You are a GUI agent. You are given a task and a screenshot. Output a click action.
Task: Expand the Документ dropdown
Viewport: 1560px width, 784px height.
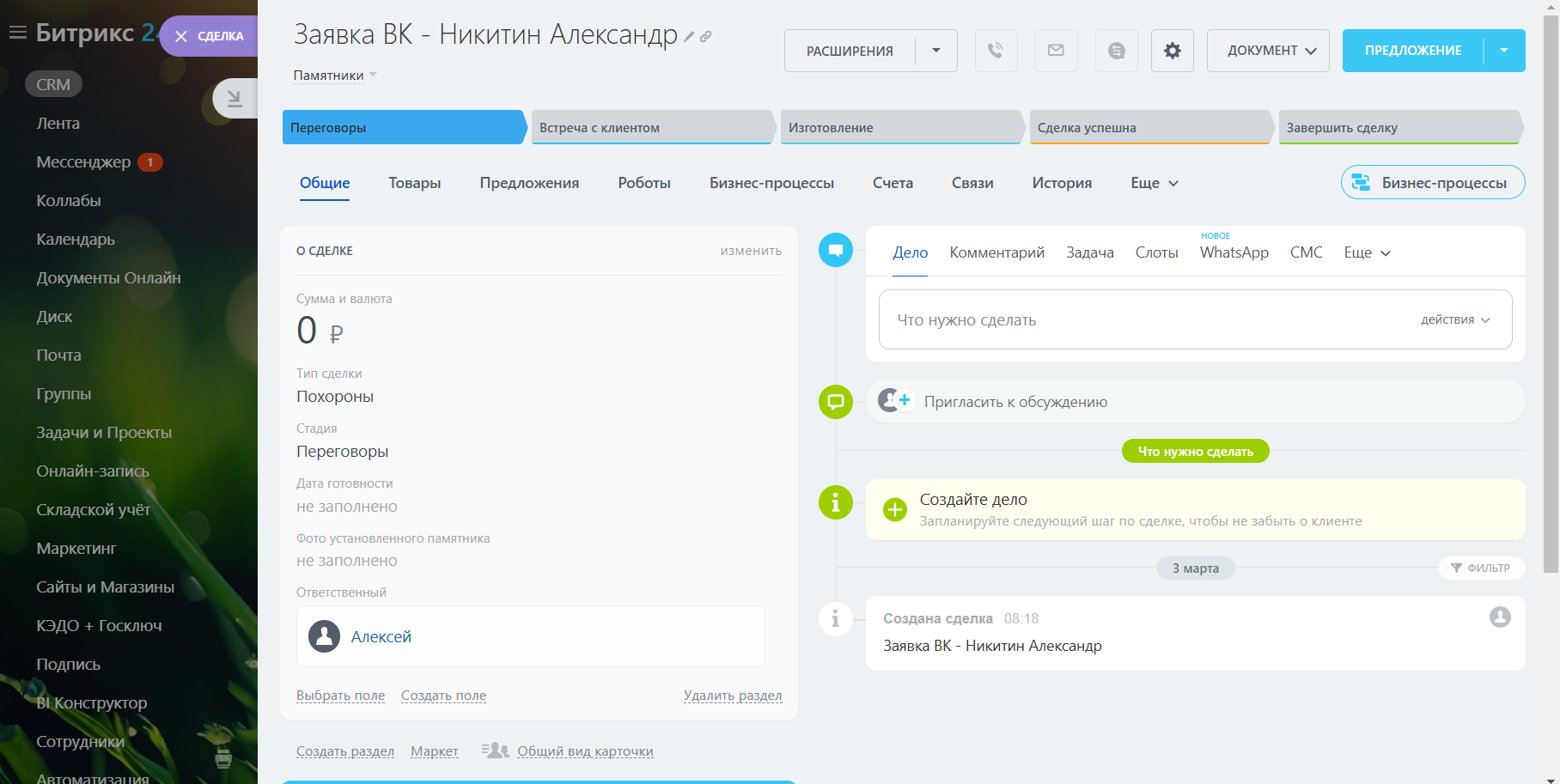point(1268,51)
